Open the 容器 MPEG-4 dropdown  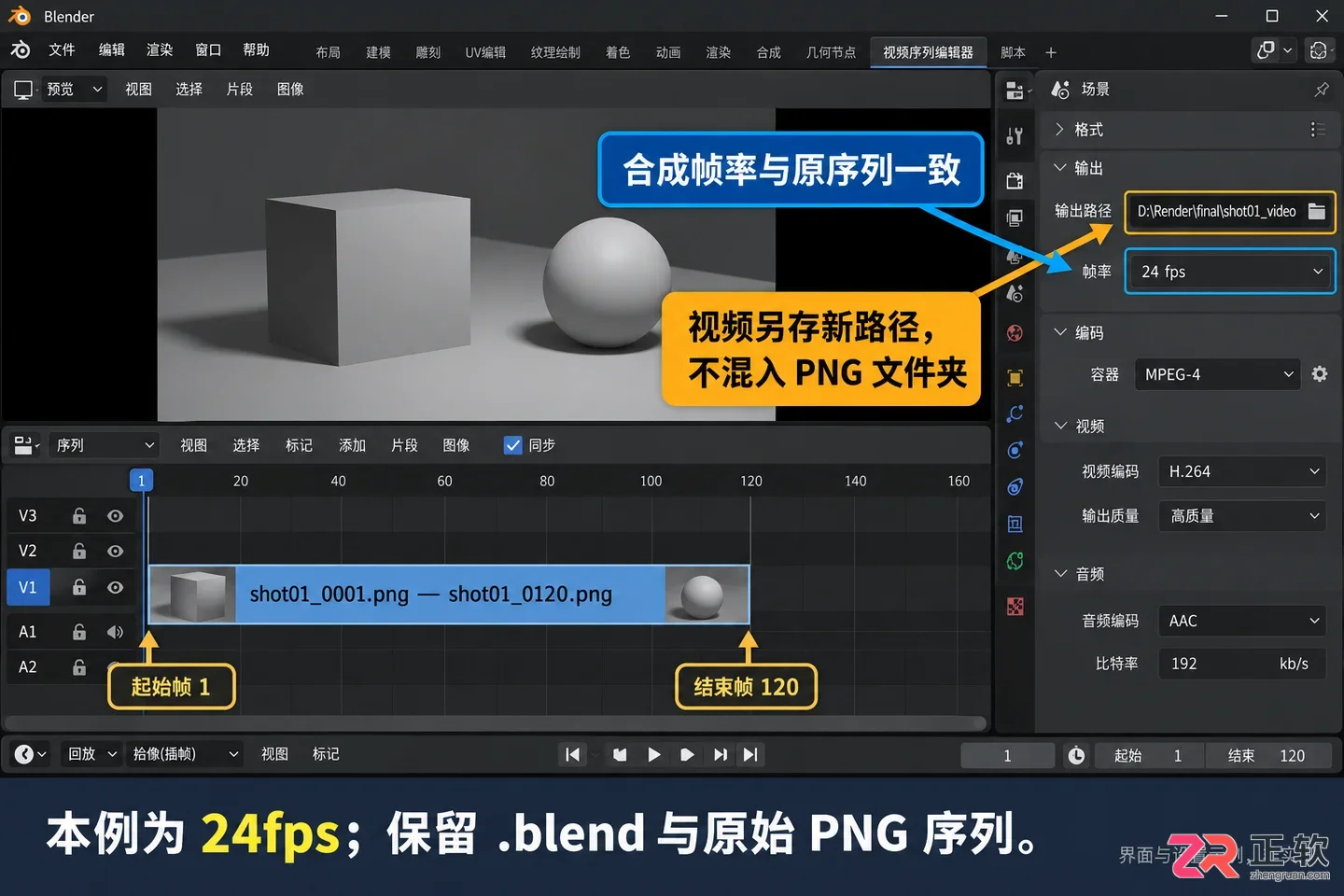[x=1217, y=374]
